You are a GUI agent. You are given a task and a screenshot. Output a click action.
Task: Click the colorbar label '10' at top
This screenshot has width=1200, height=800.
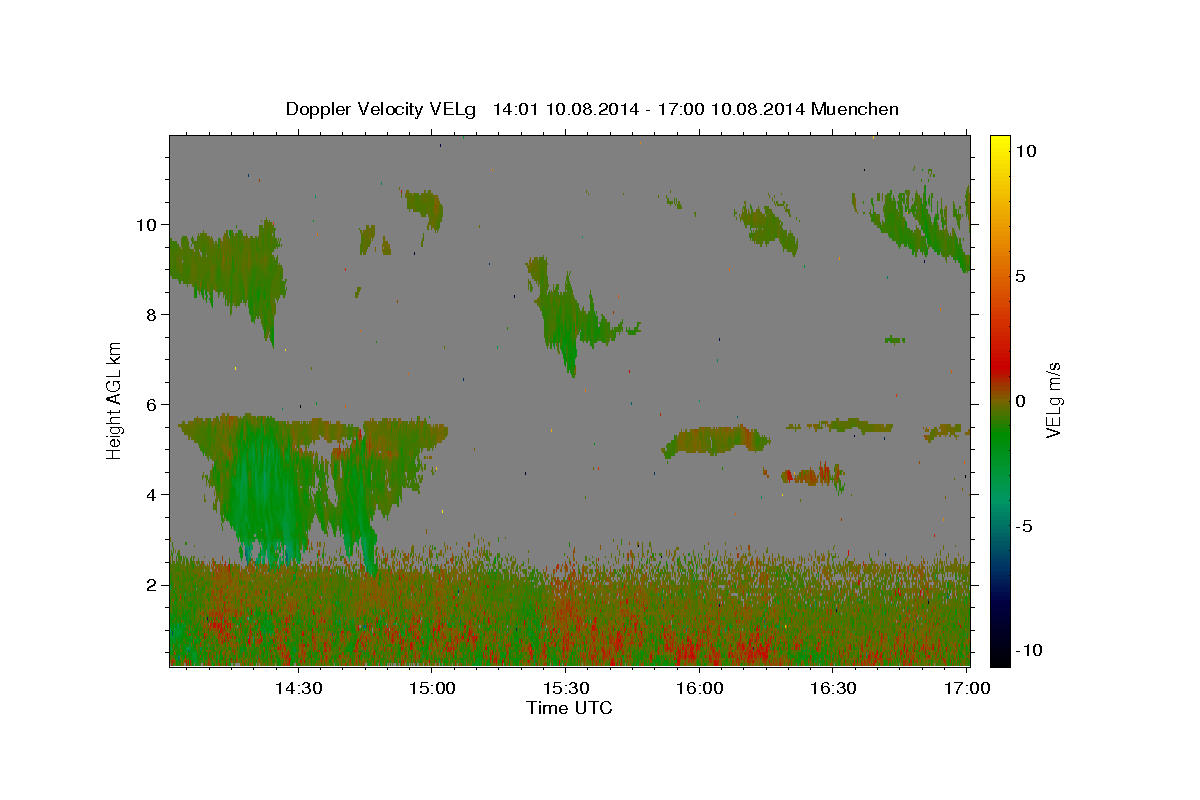1027,151
